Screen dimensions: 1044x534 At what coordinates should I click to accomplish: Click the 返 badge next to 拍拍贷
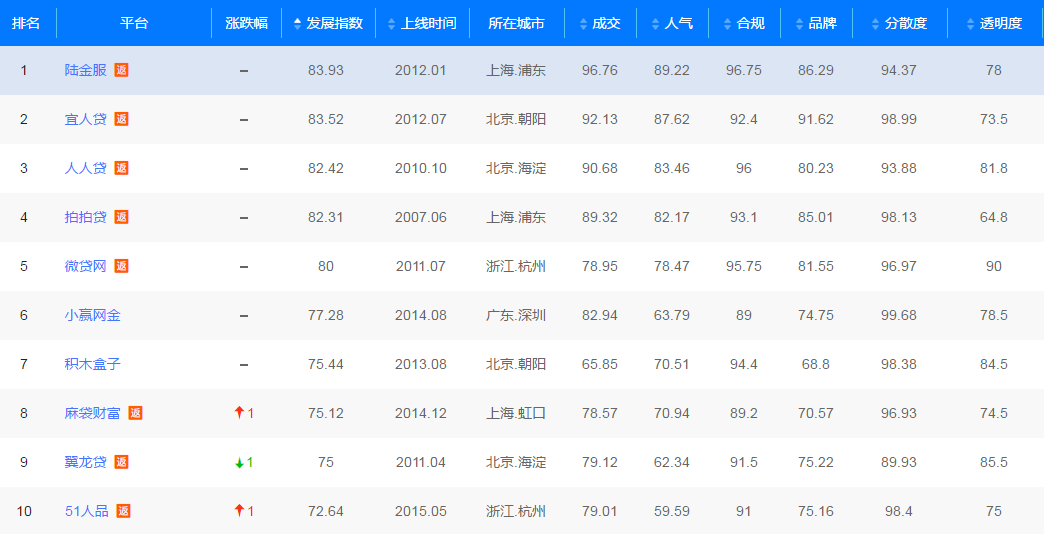121,217
